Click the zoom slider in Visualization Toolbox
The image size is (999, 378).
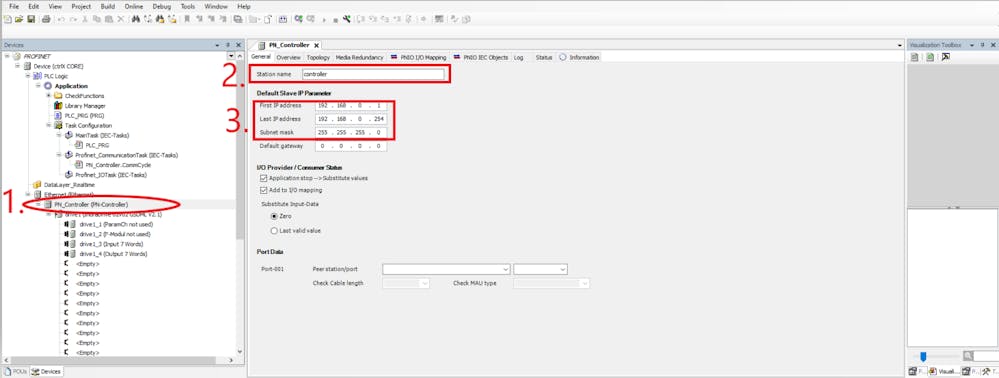923,356
